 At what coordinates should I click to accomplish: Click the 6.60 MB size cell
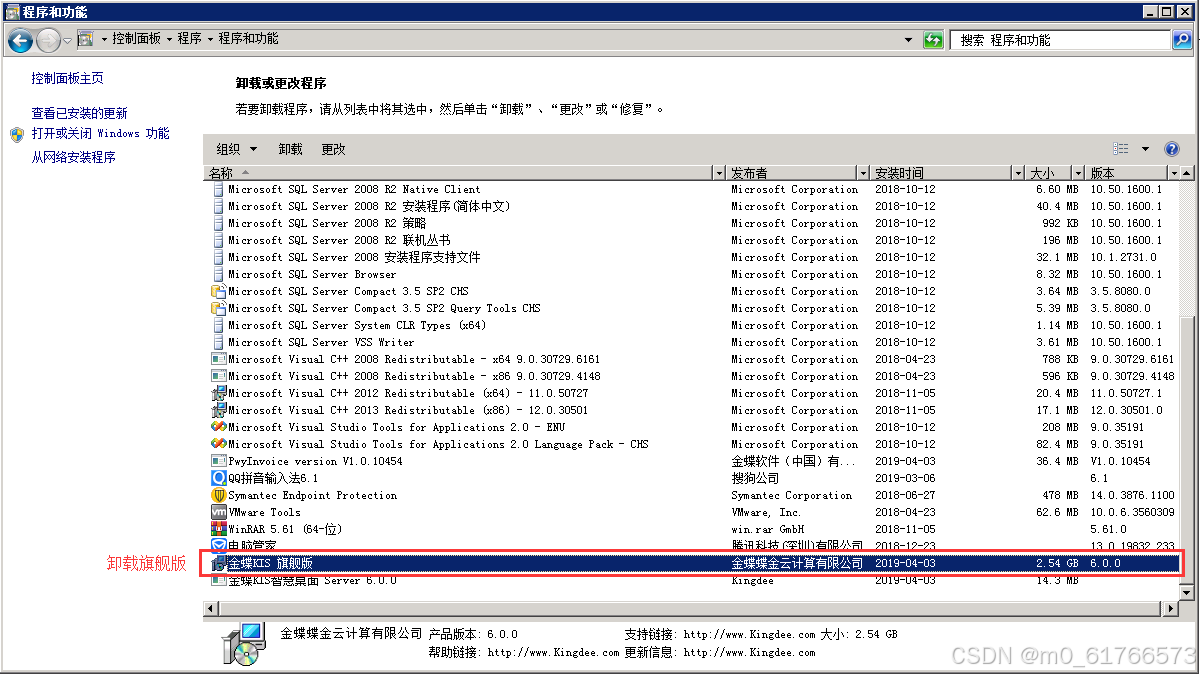tap(1057, 189)
